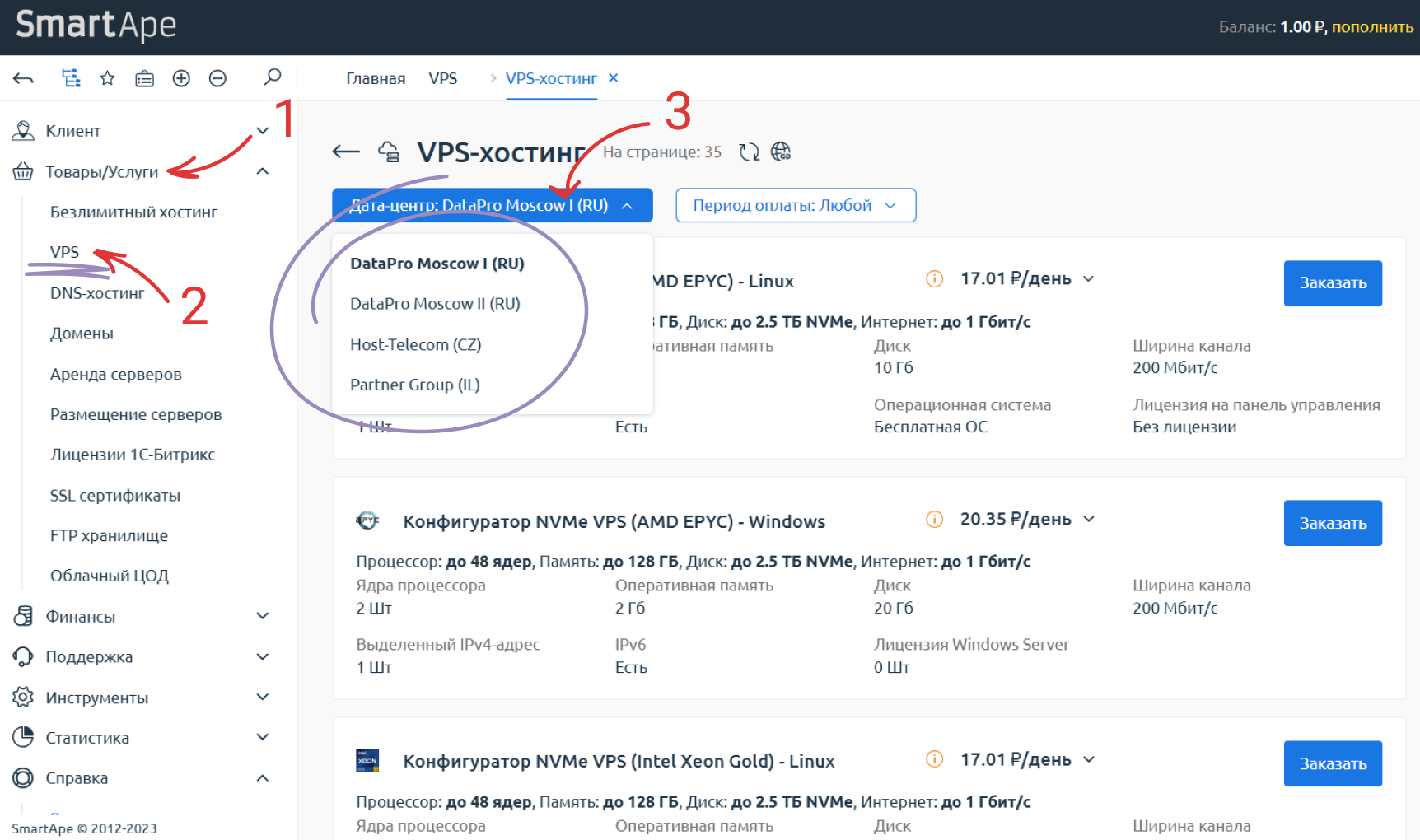Open DNS-хостинг in the sidebar
This screenshot has height=840, width=1420.
pyautogui.click(x=97, y=293)
